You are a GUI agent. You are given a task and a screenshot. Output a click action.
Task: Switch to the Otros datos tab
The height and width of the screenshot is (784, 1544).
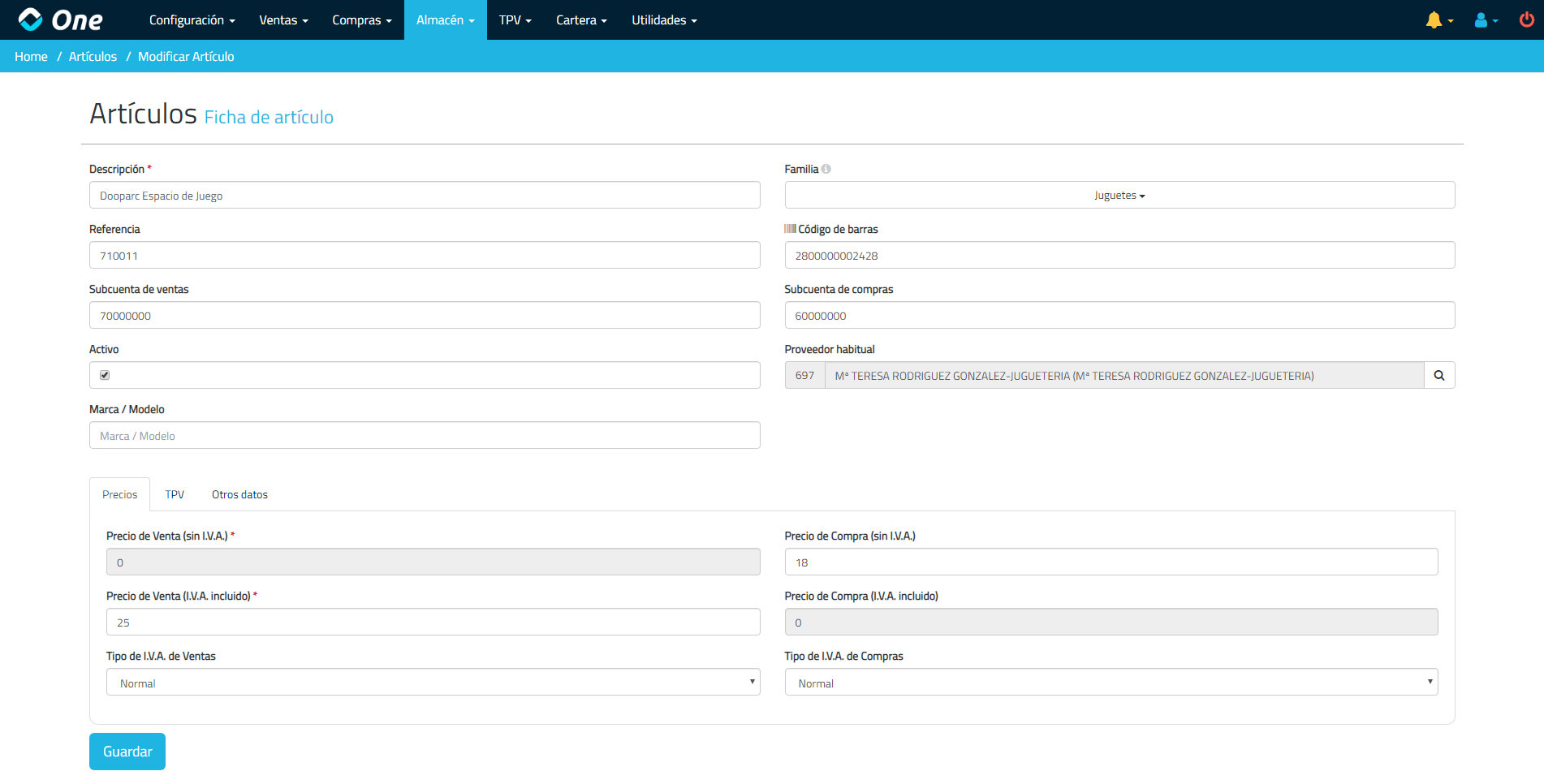tap(239, 494)
